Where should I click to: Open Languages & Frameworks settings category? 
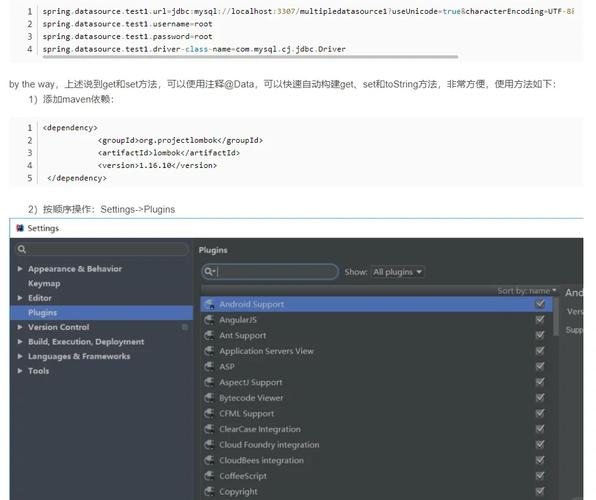79,356
